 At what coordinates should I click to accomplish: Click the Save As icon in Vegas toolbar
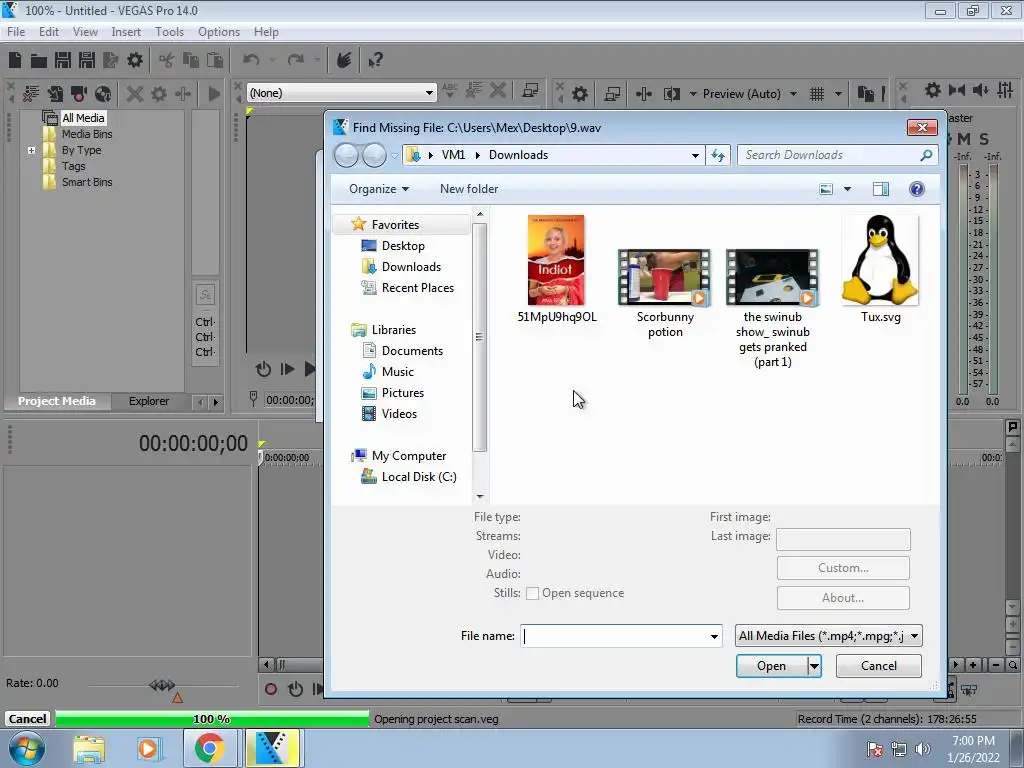tap(87, 60)
